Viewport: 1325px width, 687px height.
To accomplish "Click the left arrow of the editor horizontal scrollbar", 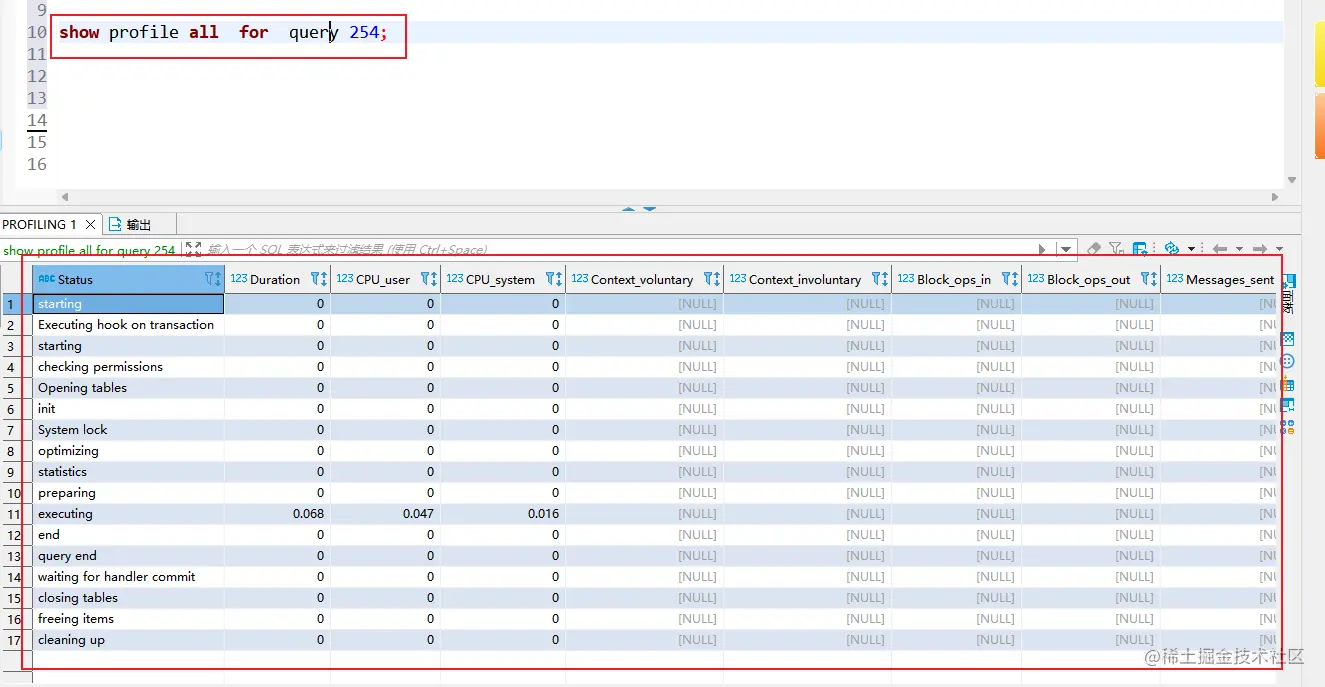I will (x=65, y=197).
